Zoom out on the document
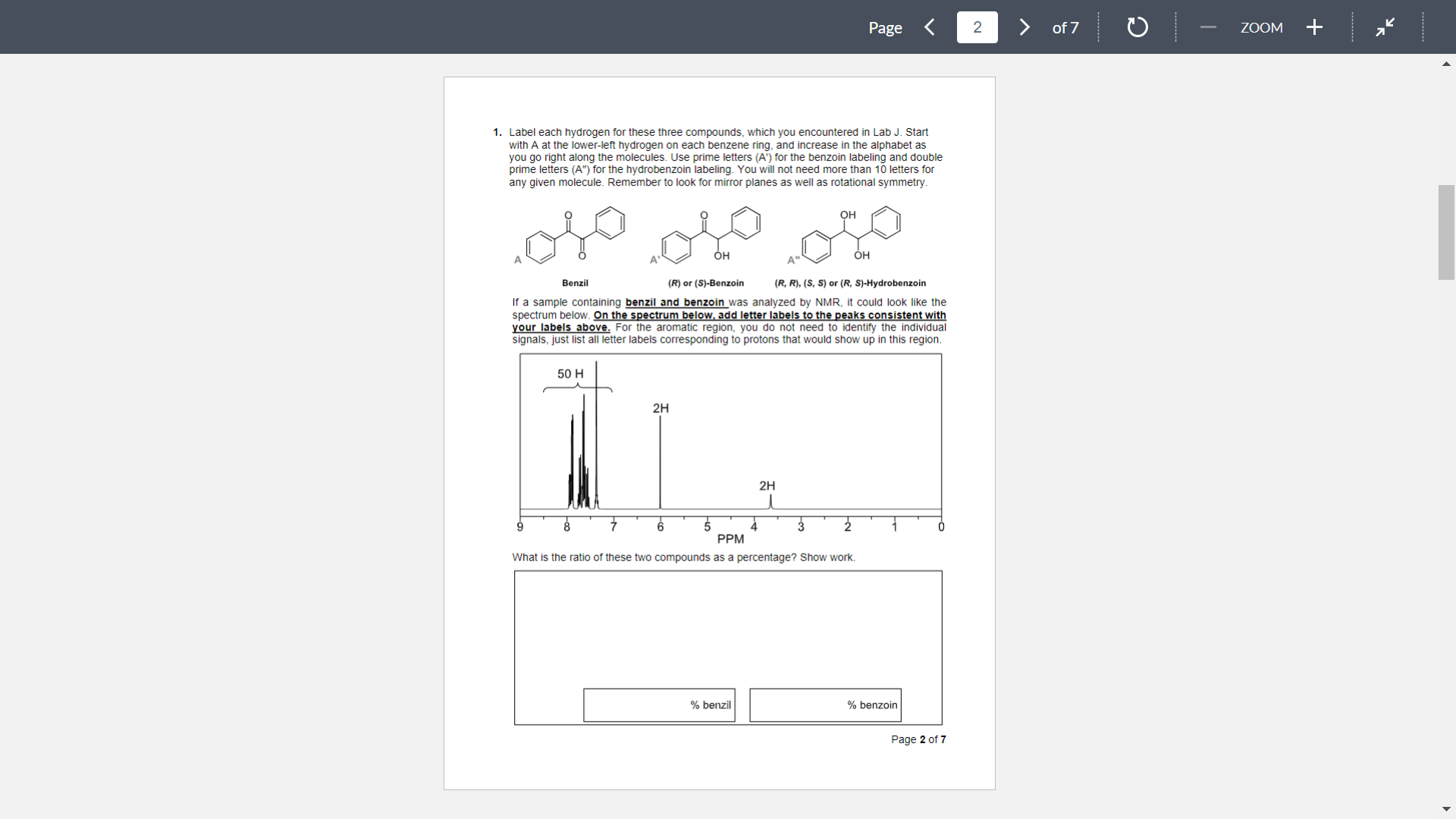This screenshot has width=1456, height=819. 1207,27
